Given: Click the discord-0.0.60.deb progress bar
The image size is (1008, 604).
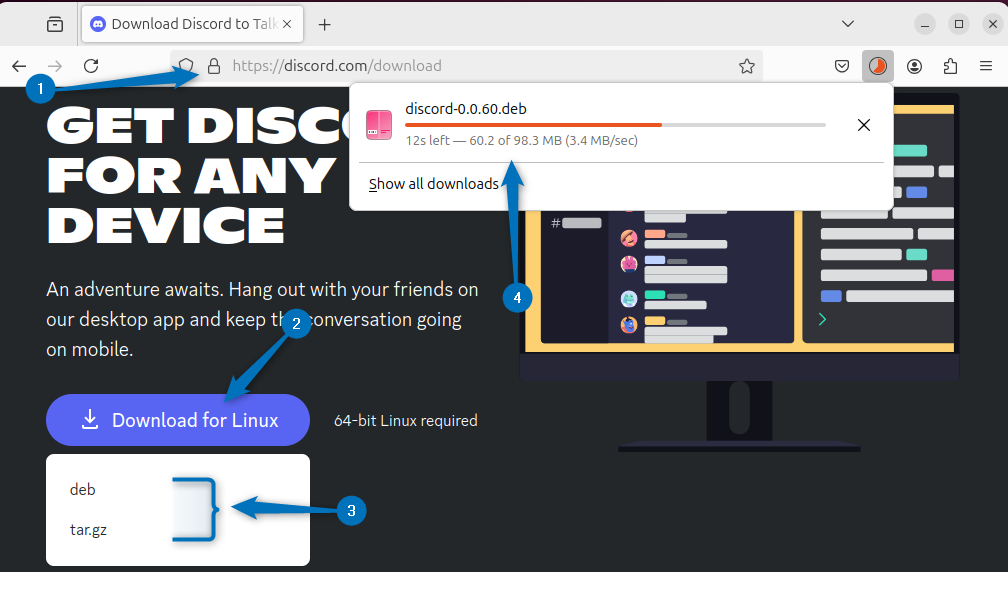Looking at the screenshot, I should (615, 124).
